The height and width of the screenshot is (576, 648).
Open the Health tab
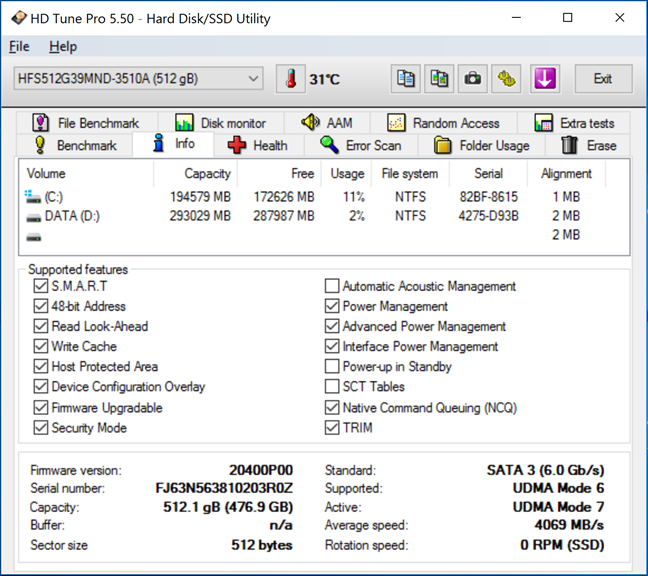(x=258, y=145)
